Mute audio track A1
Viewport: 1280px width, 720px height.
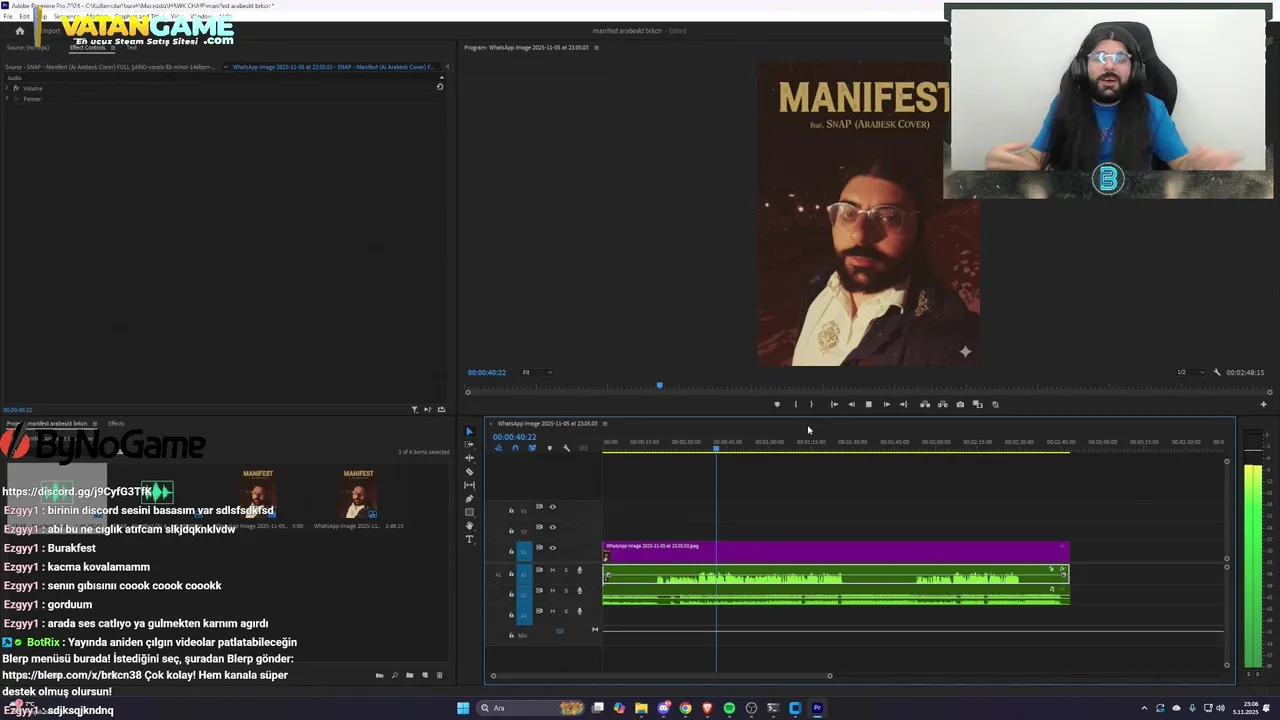coord(552,570)
